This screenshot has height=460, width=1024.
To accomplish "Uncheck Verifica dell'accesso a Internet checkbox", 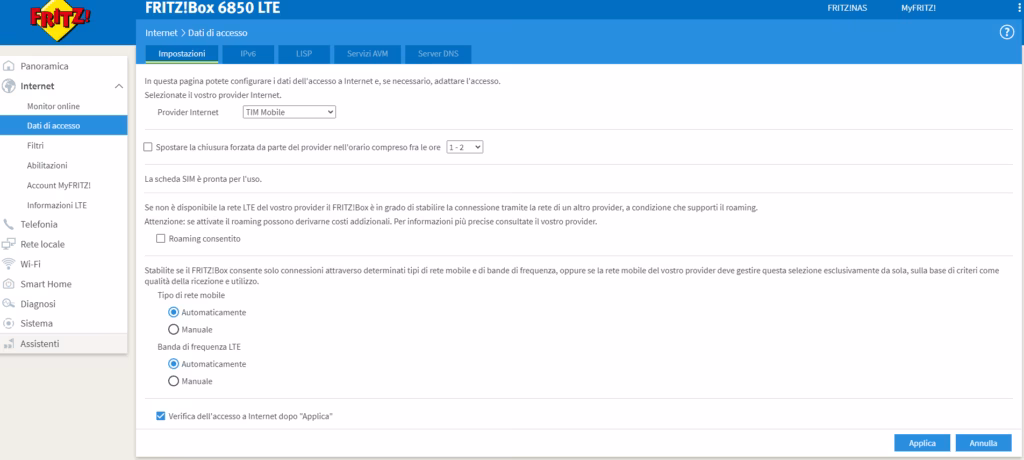I will [x=161, y=416].
